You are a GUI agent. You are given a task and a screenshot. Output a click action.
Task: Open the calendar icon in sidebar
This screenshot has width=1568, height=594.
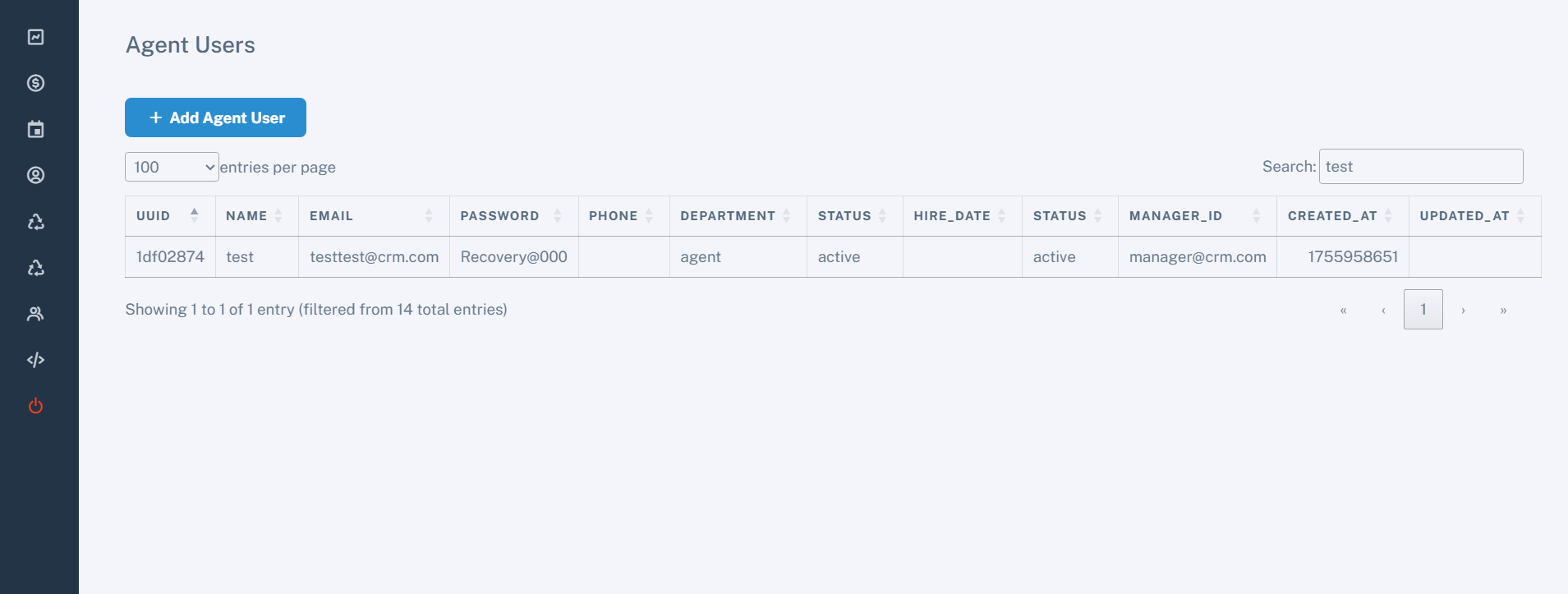(x=35, y=129)
